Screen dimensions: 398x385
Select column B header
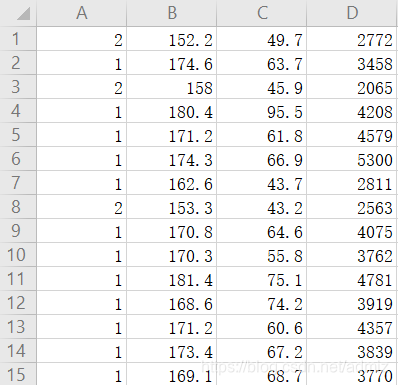(x=171, y=13)
